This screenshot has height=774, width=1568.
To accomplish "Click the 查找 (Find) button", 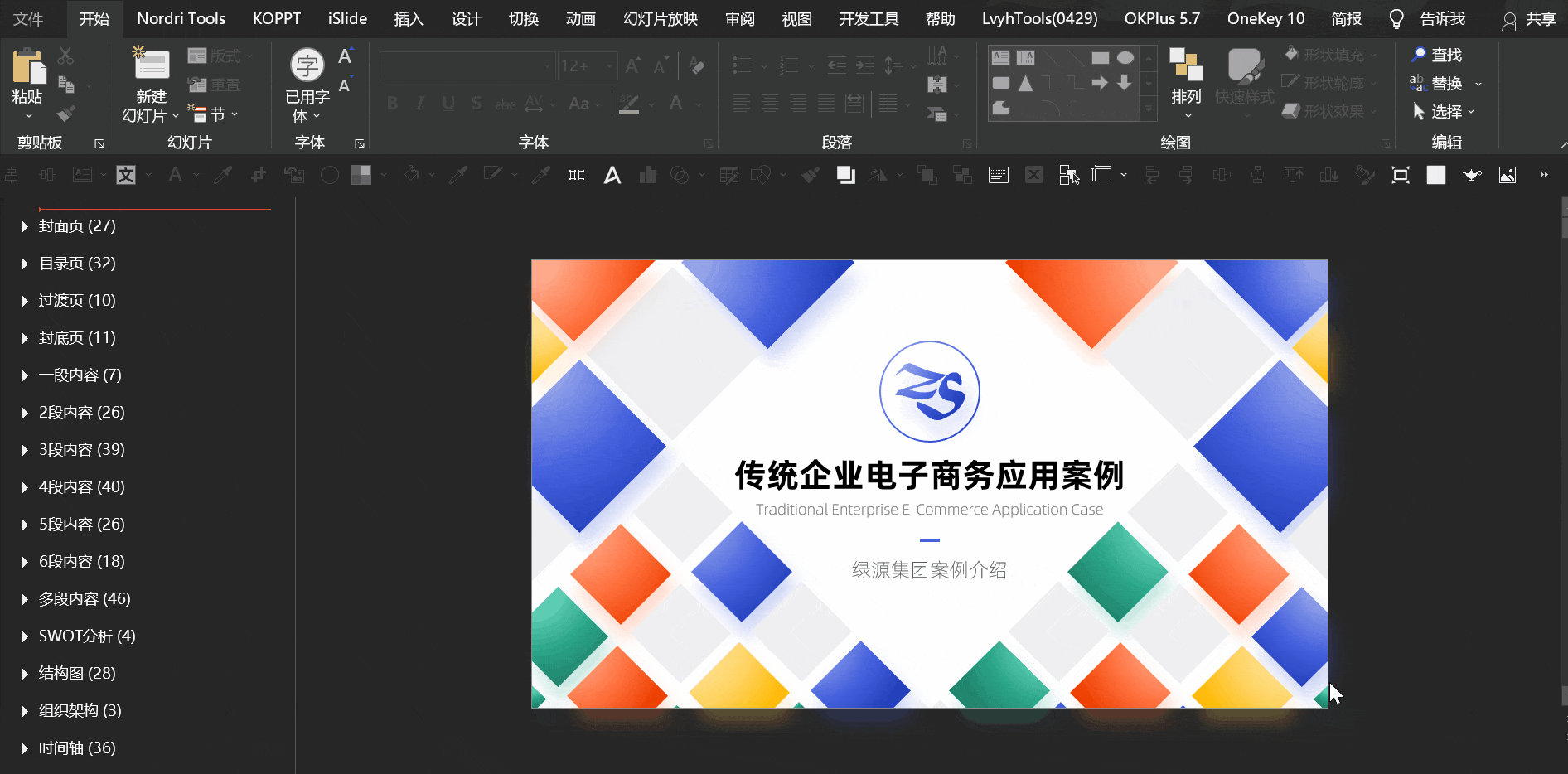I will [1436, 55].
